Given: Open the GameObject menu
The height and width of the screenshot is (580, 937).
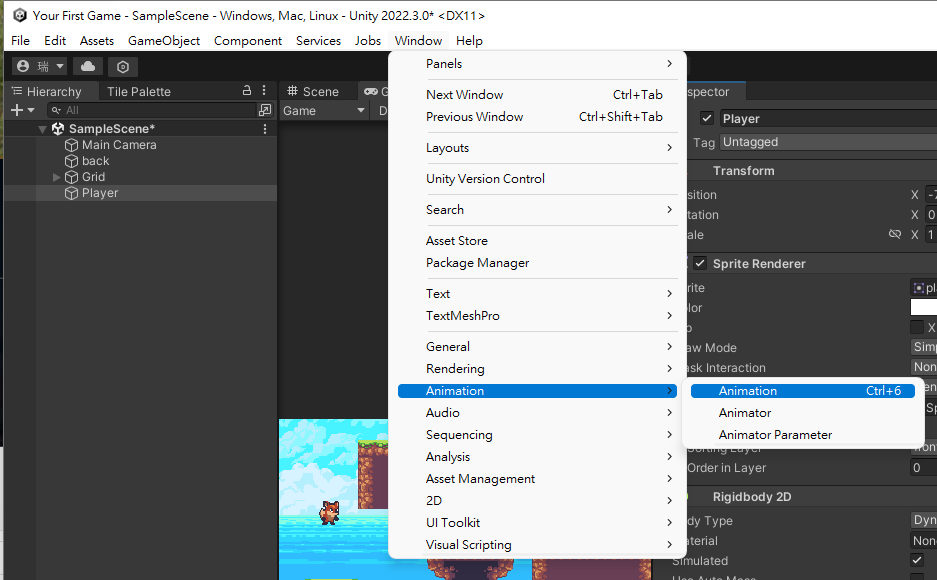Looking at the screenshot, I should click(x=164, y=41).
